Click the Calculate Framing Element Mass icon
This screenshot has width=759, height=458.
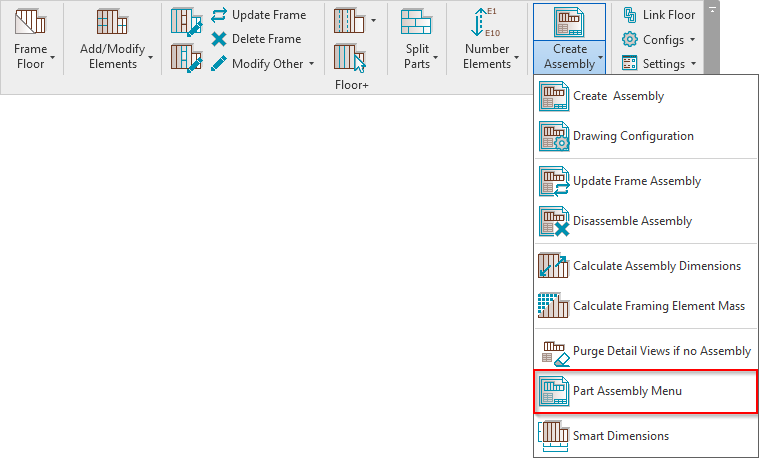tap(553, 306)
